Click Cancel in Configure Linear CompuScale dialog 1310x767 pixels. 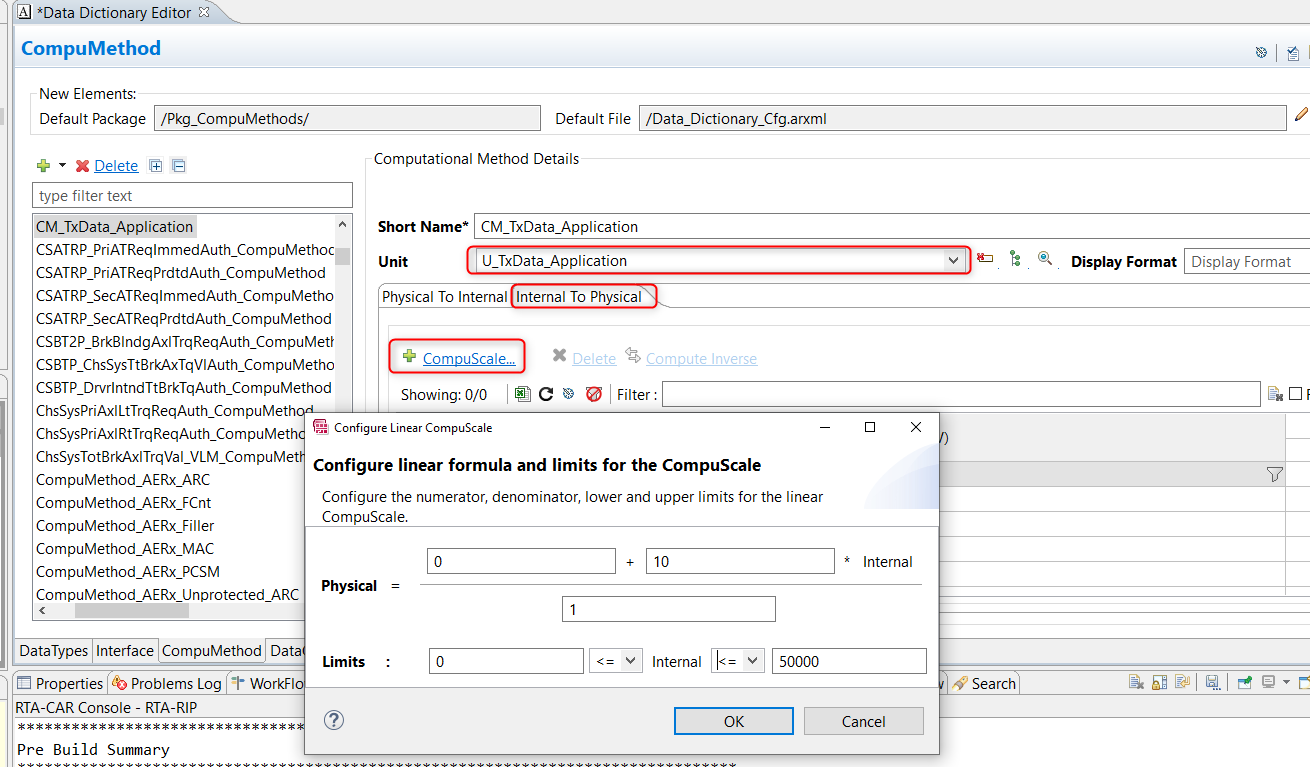pos(863,721)
